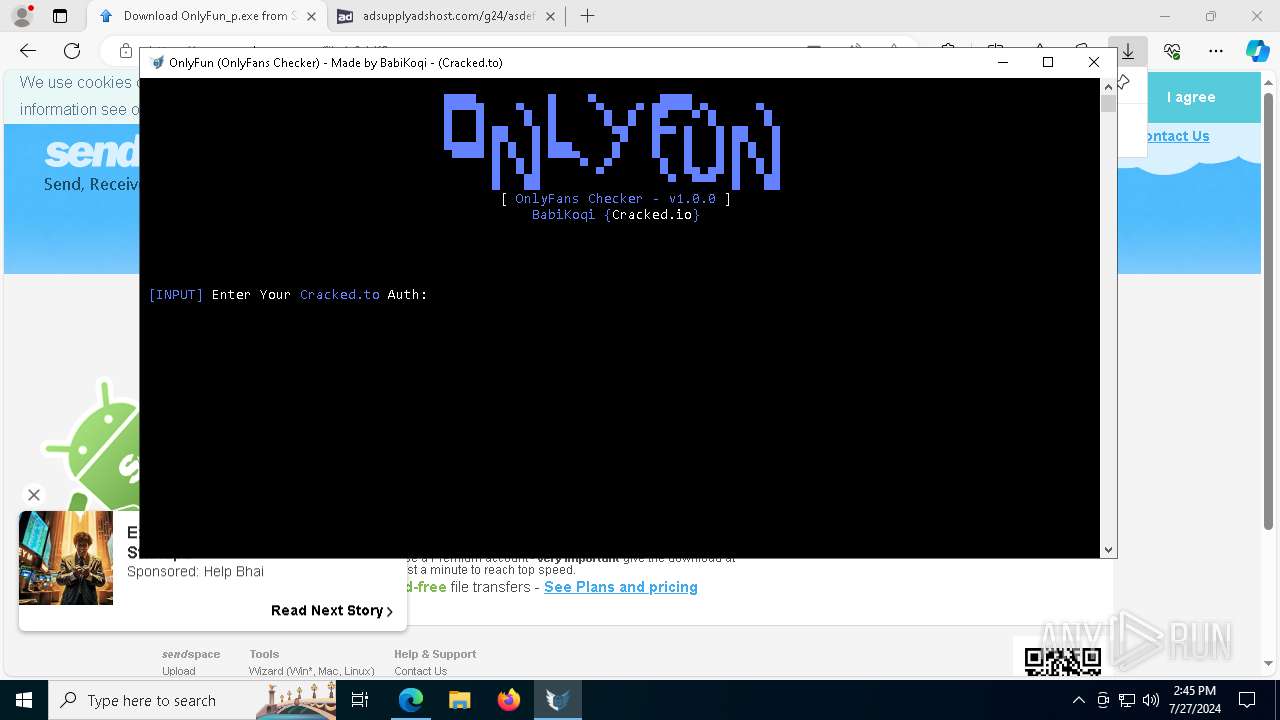This screenshot has width=1280, height=720.
Task: Open taskbar clock and date
Action: pyautogui.click(x=1194, y=700)
